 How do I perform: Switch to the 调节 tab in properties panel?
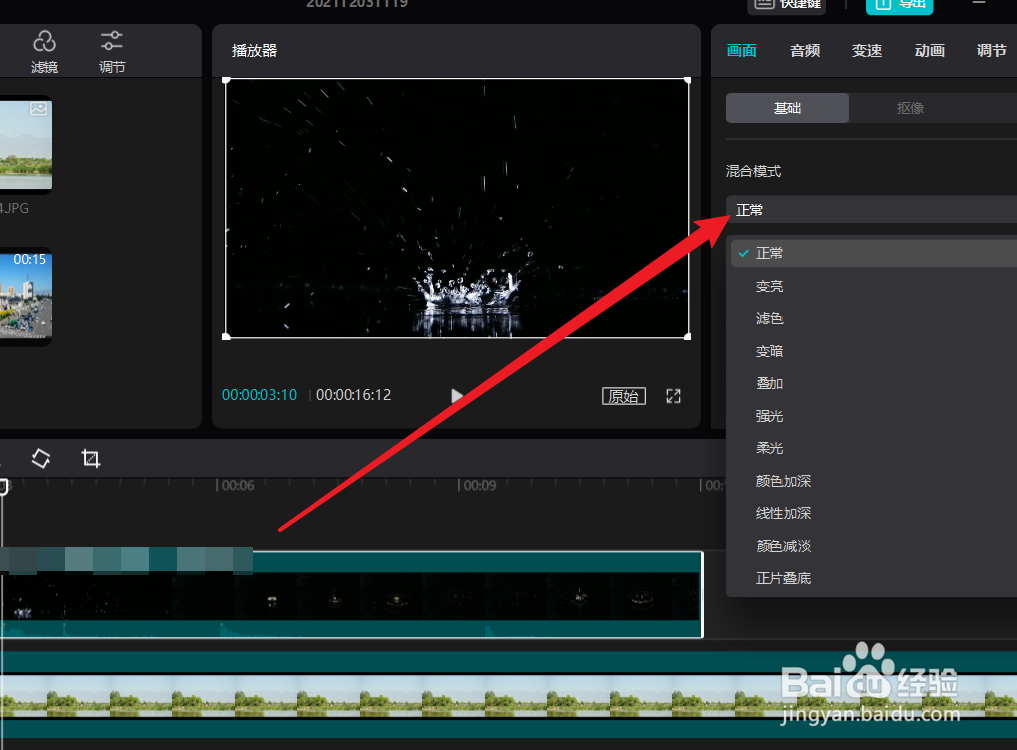992,51
